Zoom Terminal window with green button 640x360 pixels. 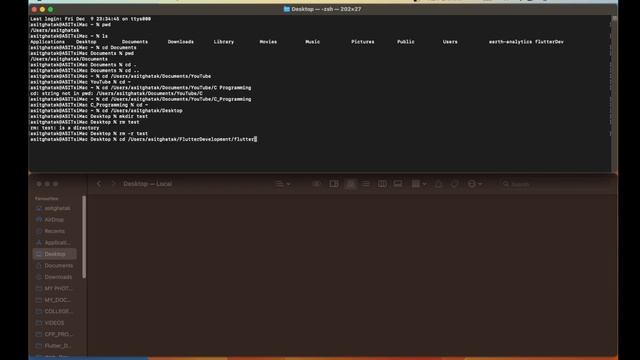tap(51, 9)
